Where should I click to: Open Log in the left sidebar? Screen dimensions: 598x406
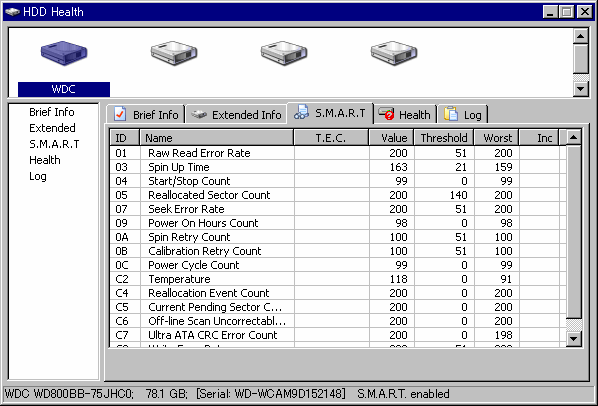[x=38, y=176]
